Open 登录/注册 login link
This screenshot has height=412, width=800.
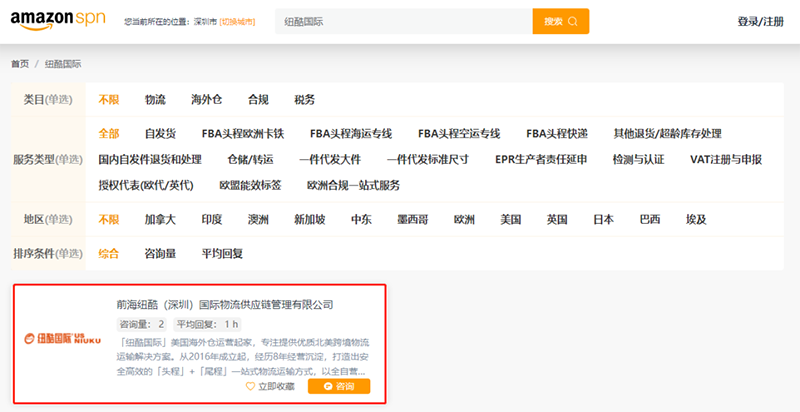(x=761, y=21)
